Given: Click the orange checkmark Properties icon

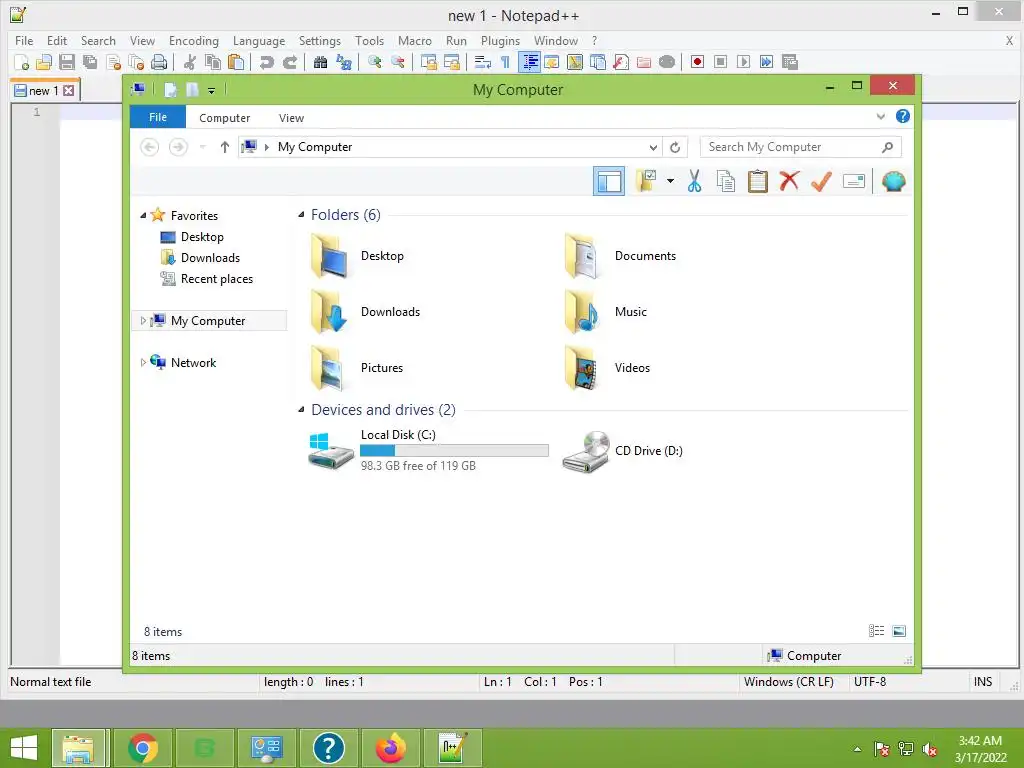Looking at the screenshot, I should [x=821, y=181].
